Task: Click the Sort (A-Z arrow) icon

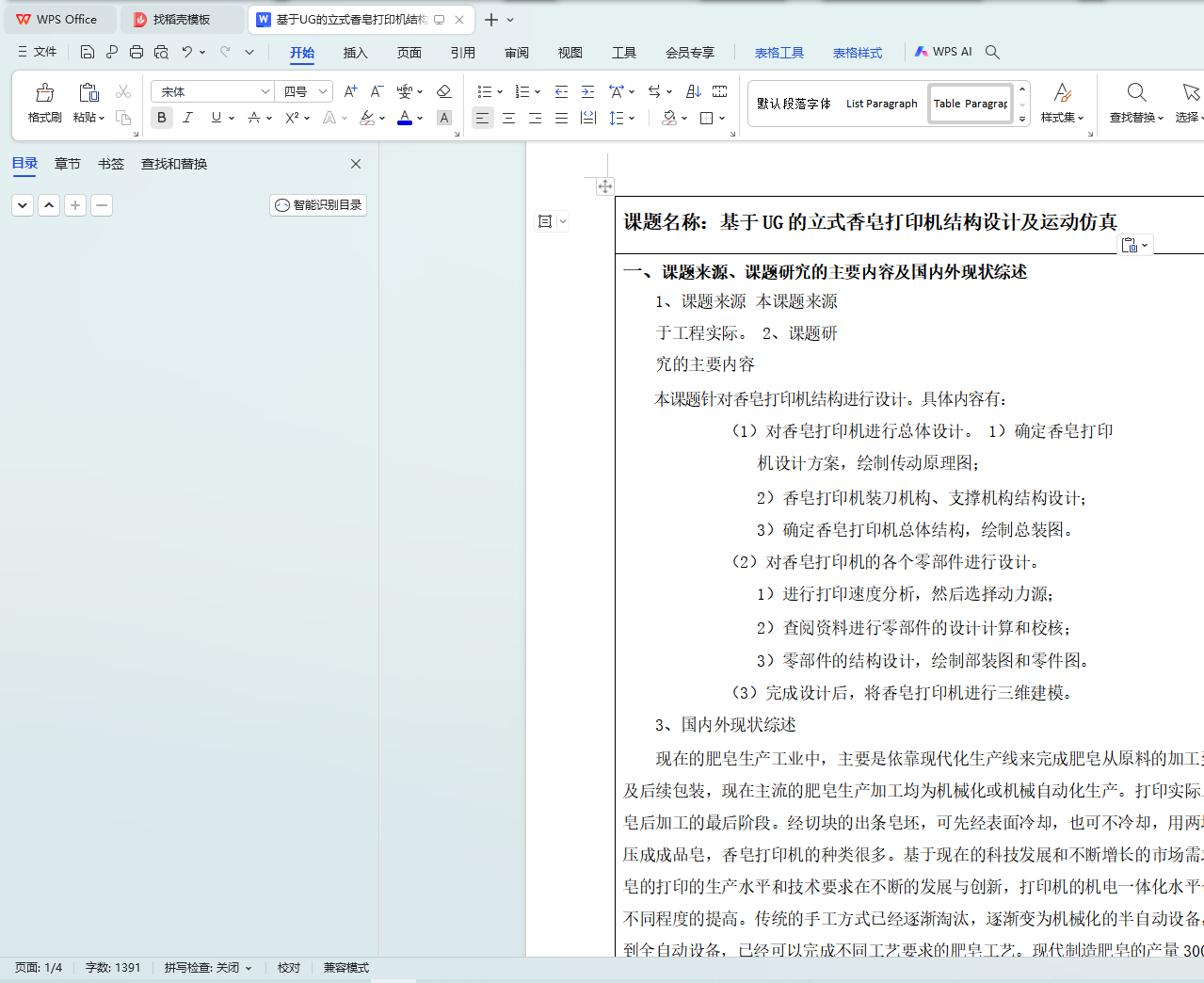Action: click(x=693, y=91)
